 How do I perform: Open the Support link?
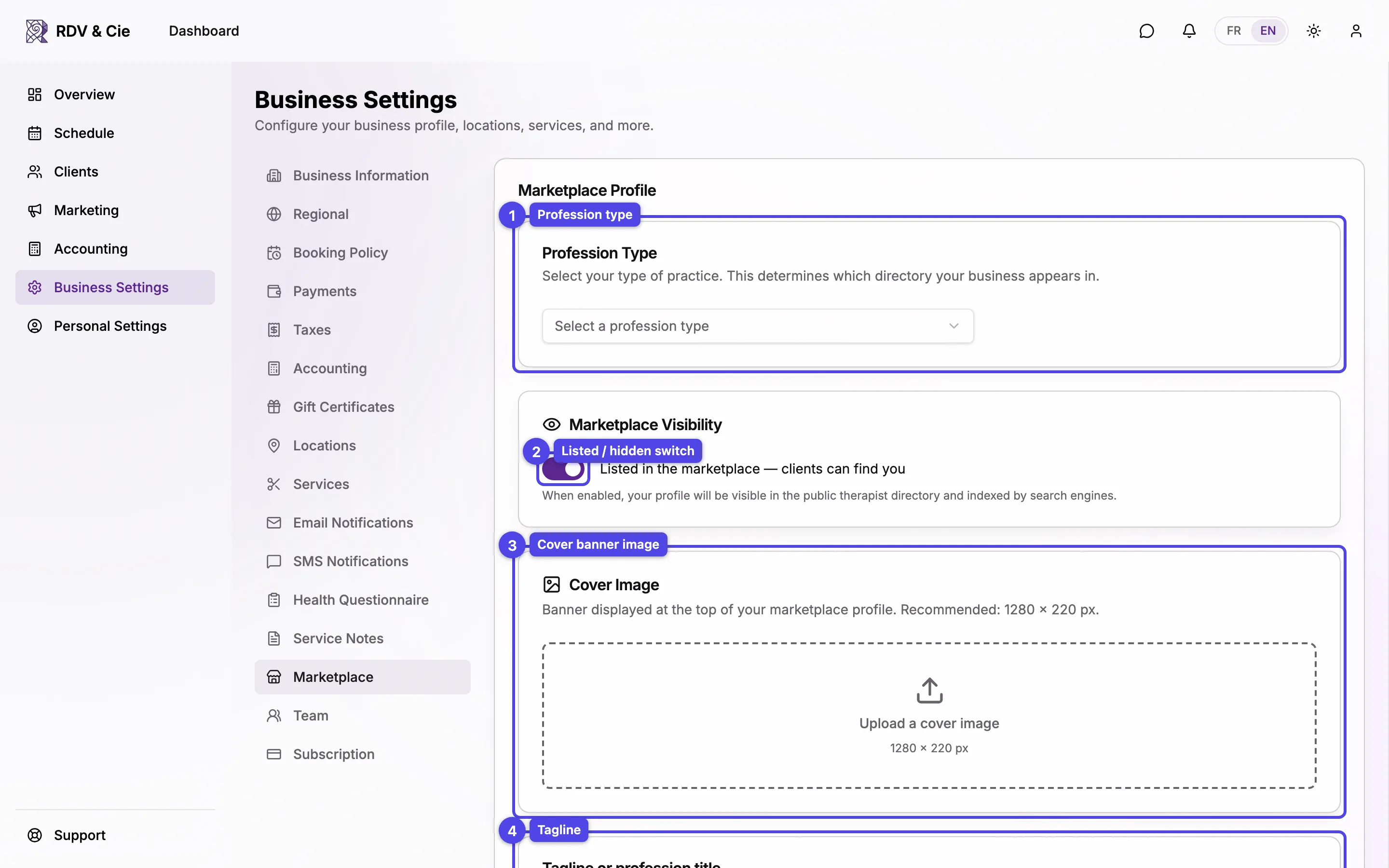(x=115, y=835)
